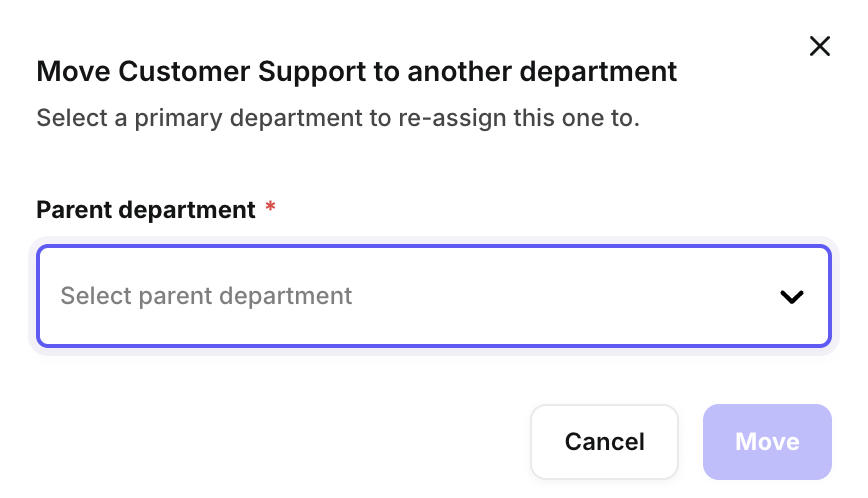Screen dimensions: 868x498
Task: Toggle the parent department list via its arrow
Action: click(x=792, y=297)
